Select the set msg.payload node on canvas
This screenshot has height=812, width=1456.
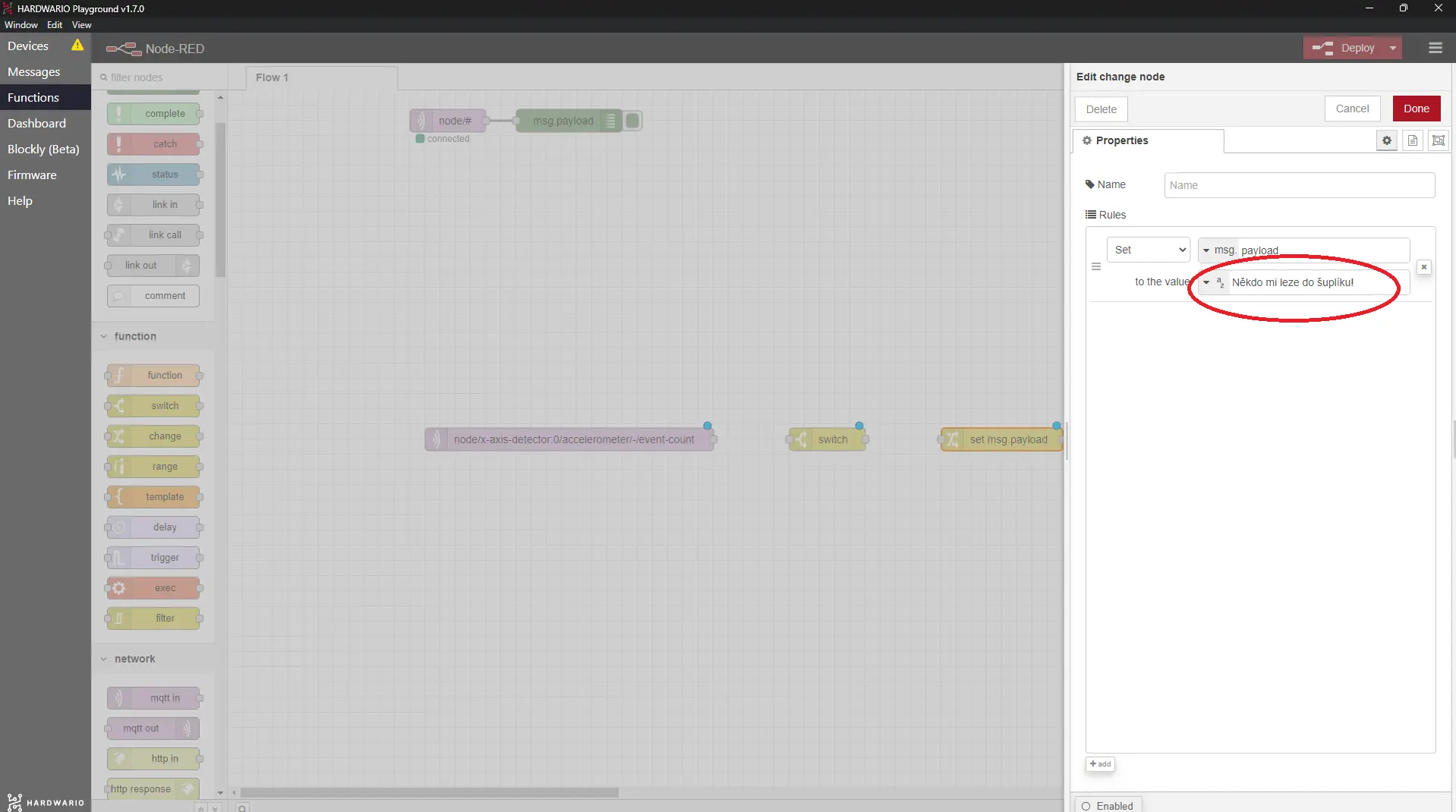coord(1002,439)
